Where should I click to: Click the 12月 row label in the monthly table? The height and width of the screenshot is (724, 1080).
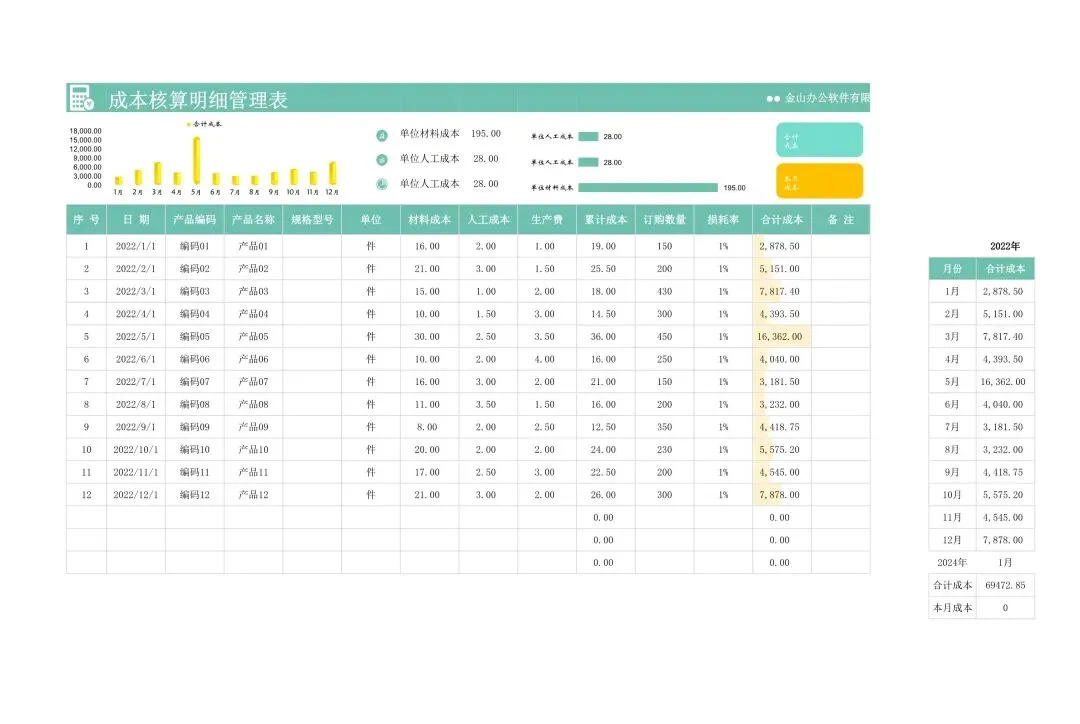(952, 540)
